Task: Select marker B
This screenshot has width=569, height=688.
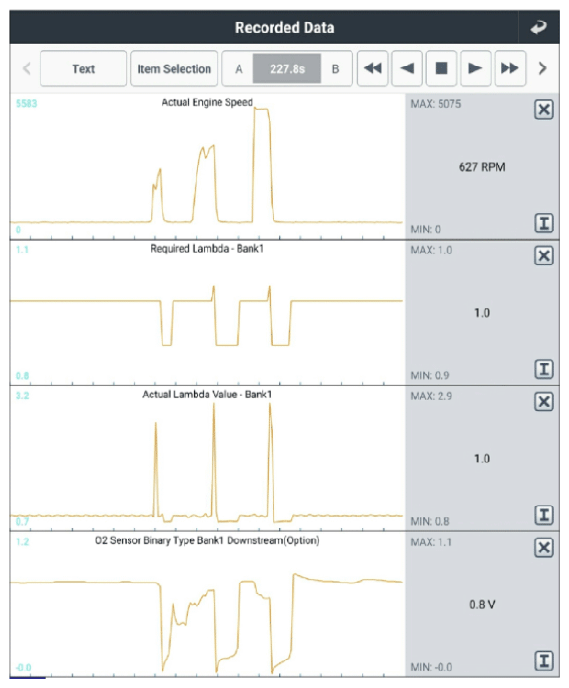Action: [336, 69]
